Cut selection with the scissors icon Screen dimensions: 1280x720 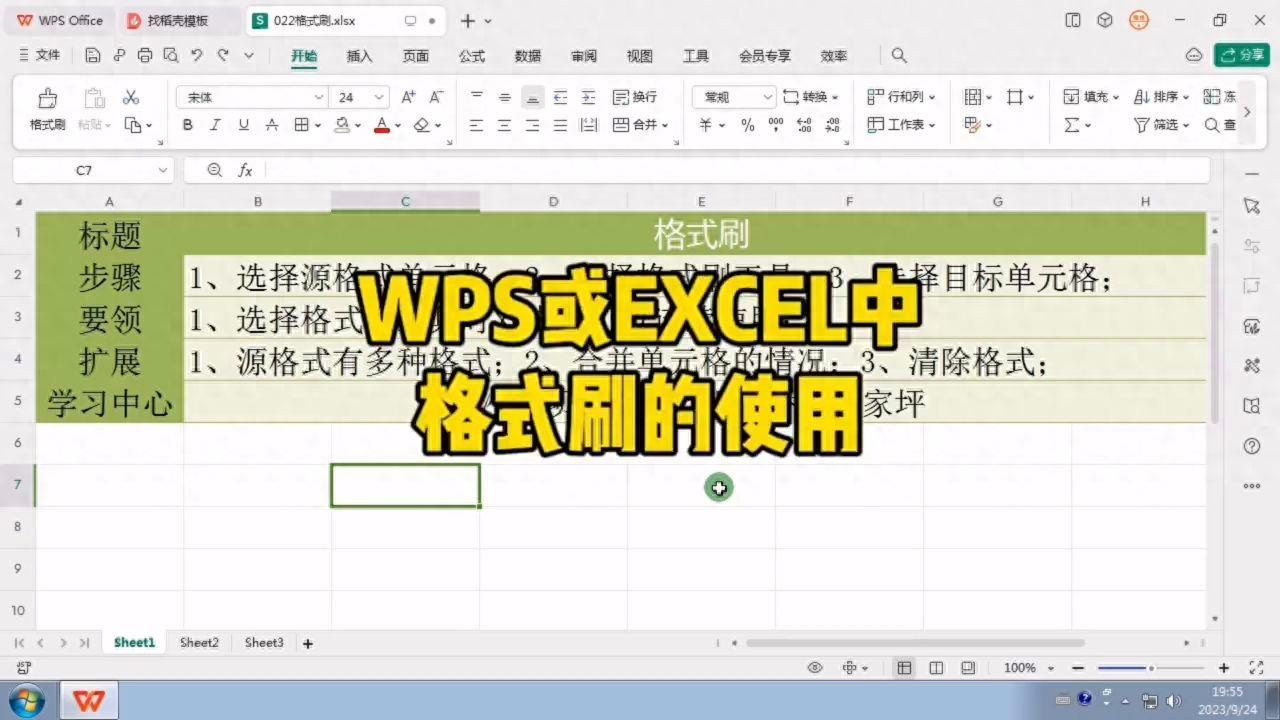click(131, 97)
